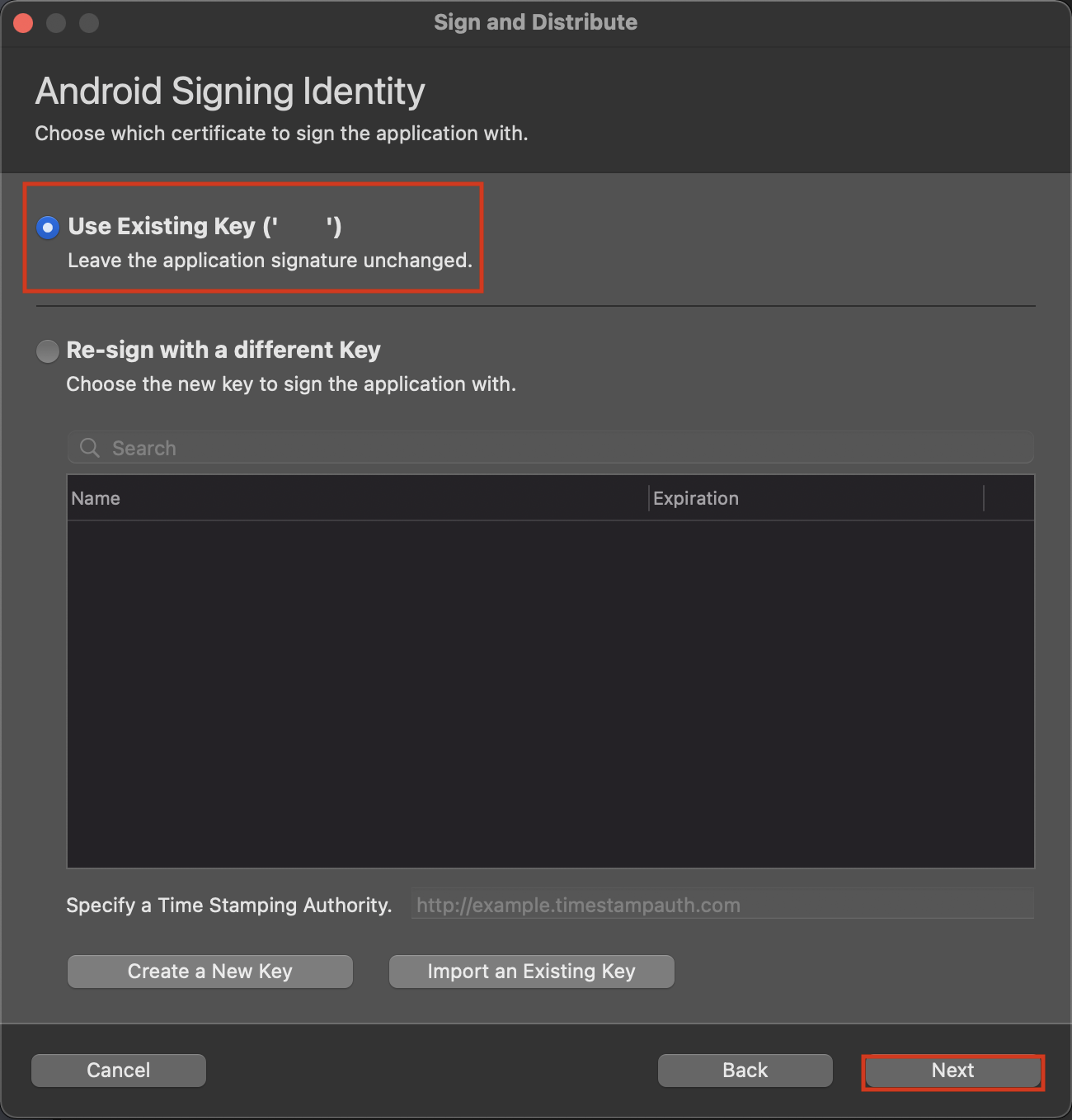Click the blank column header right of Expiration
The width and height of the screenshot is (1072, 1120).
click(1009, 498)
